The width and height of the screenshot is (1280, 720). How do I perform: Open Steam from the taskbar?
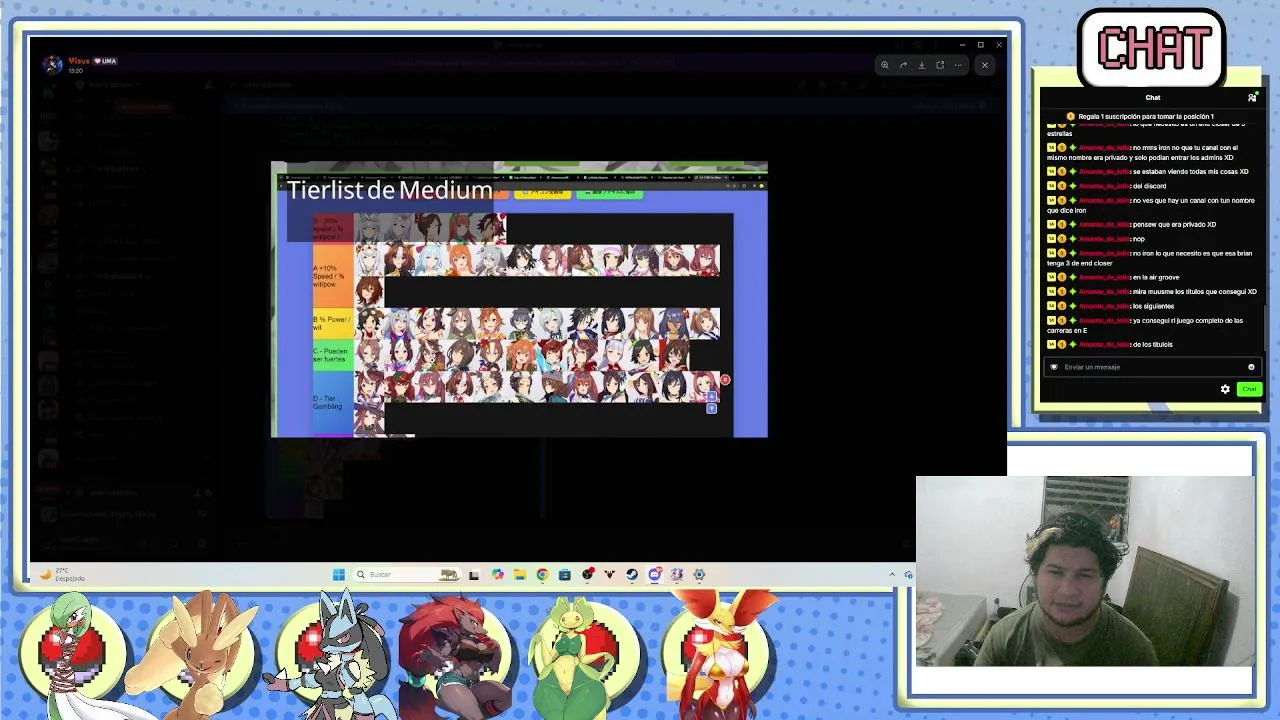[x=632, y=574]
